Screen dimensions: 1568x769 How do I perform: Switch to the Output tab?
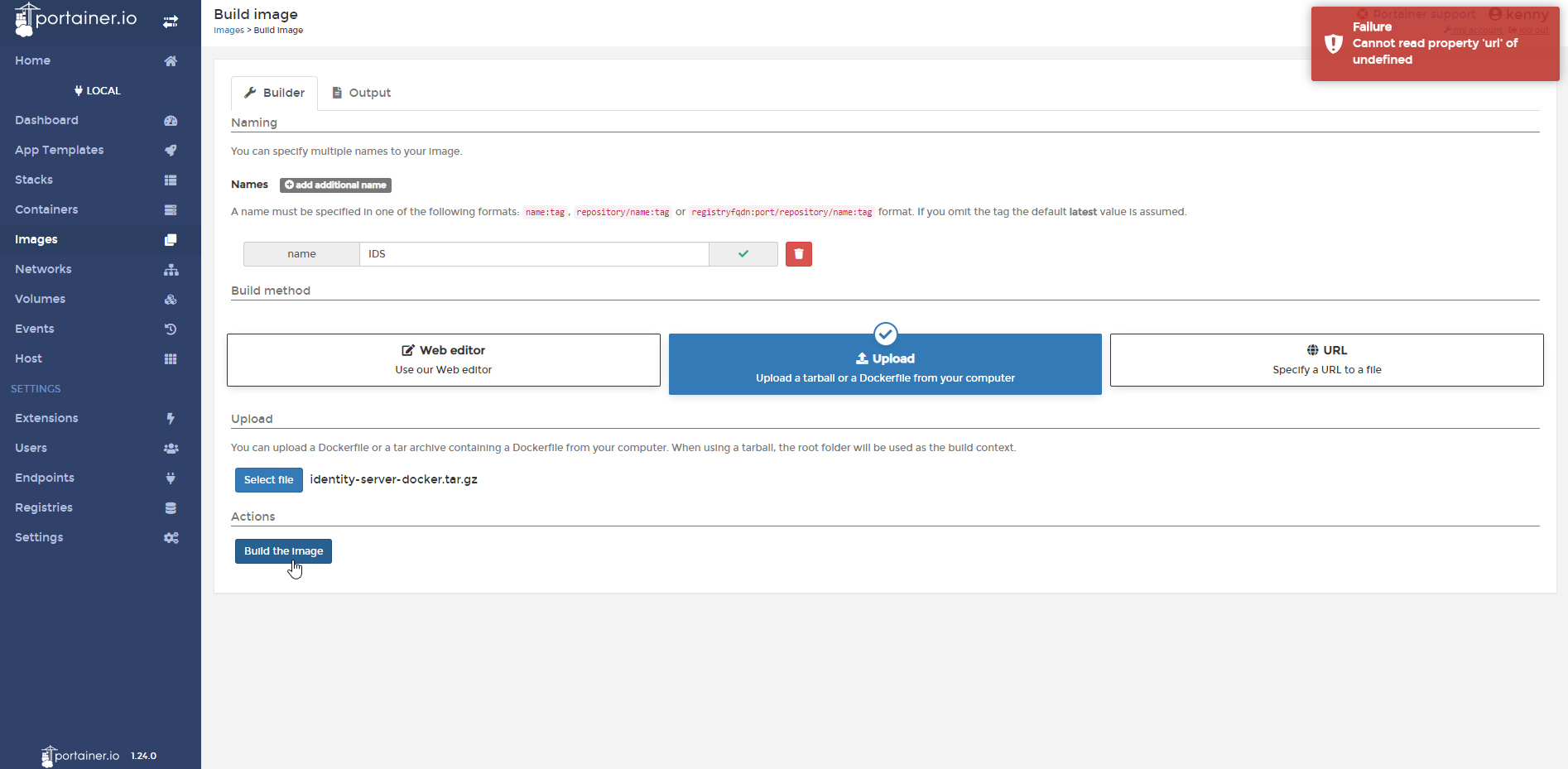point(361,92)
